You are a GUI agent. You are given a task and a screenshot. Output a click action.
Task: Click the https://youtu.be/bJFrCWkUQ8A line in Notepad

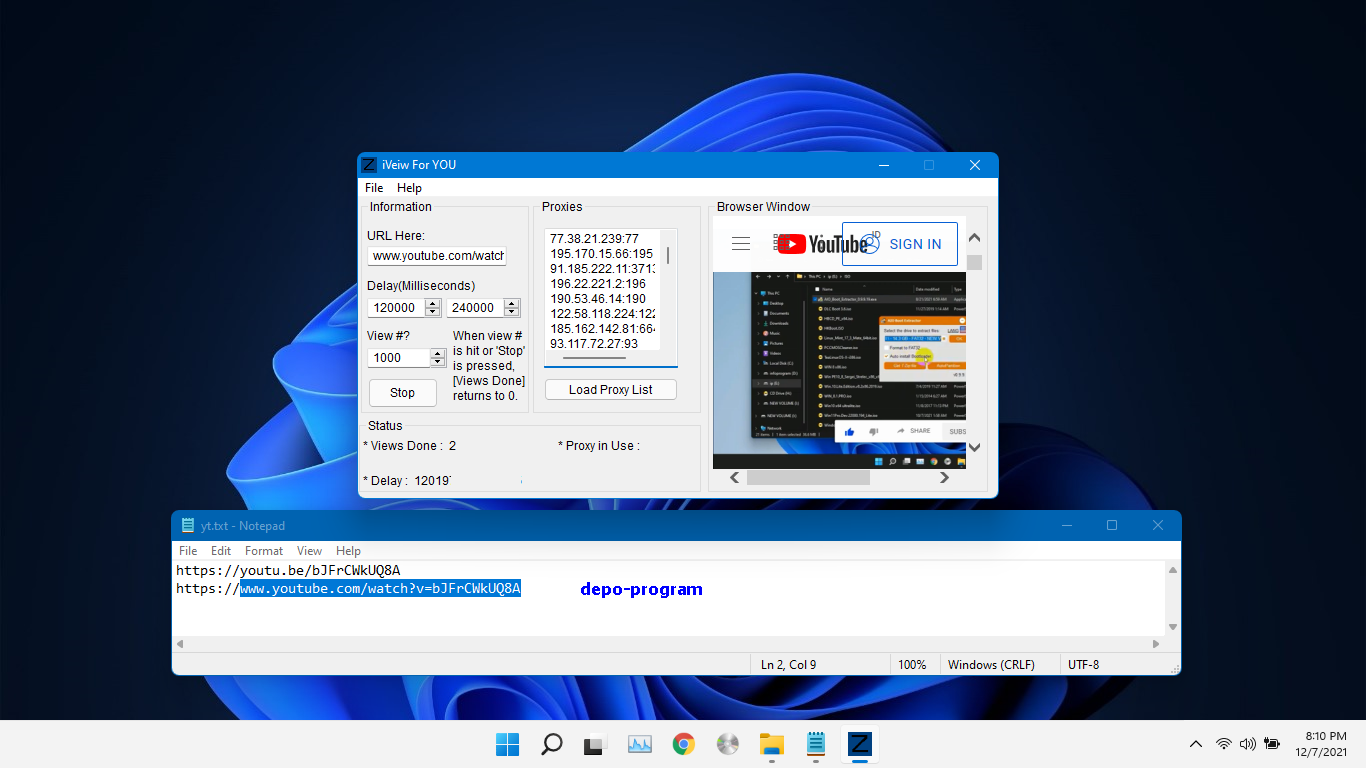tap(288, 571)
